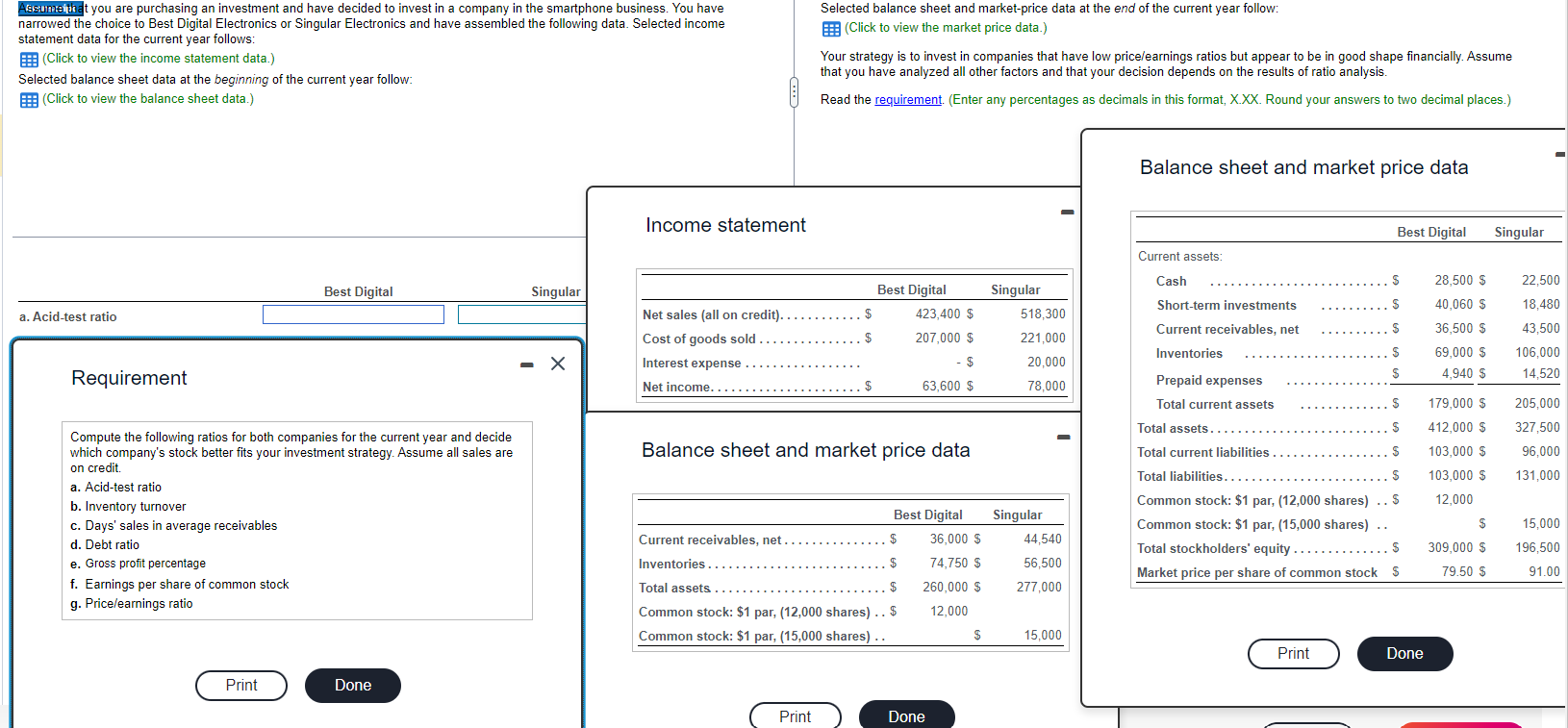This screenshot has height=728, width=1568.
Task: Minimize the balance sheet popup listing 74,750 inventories
Action: point(1063,438)
